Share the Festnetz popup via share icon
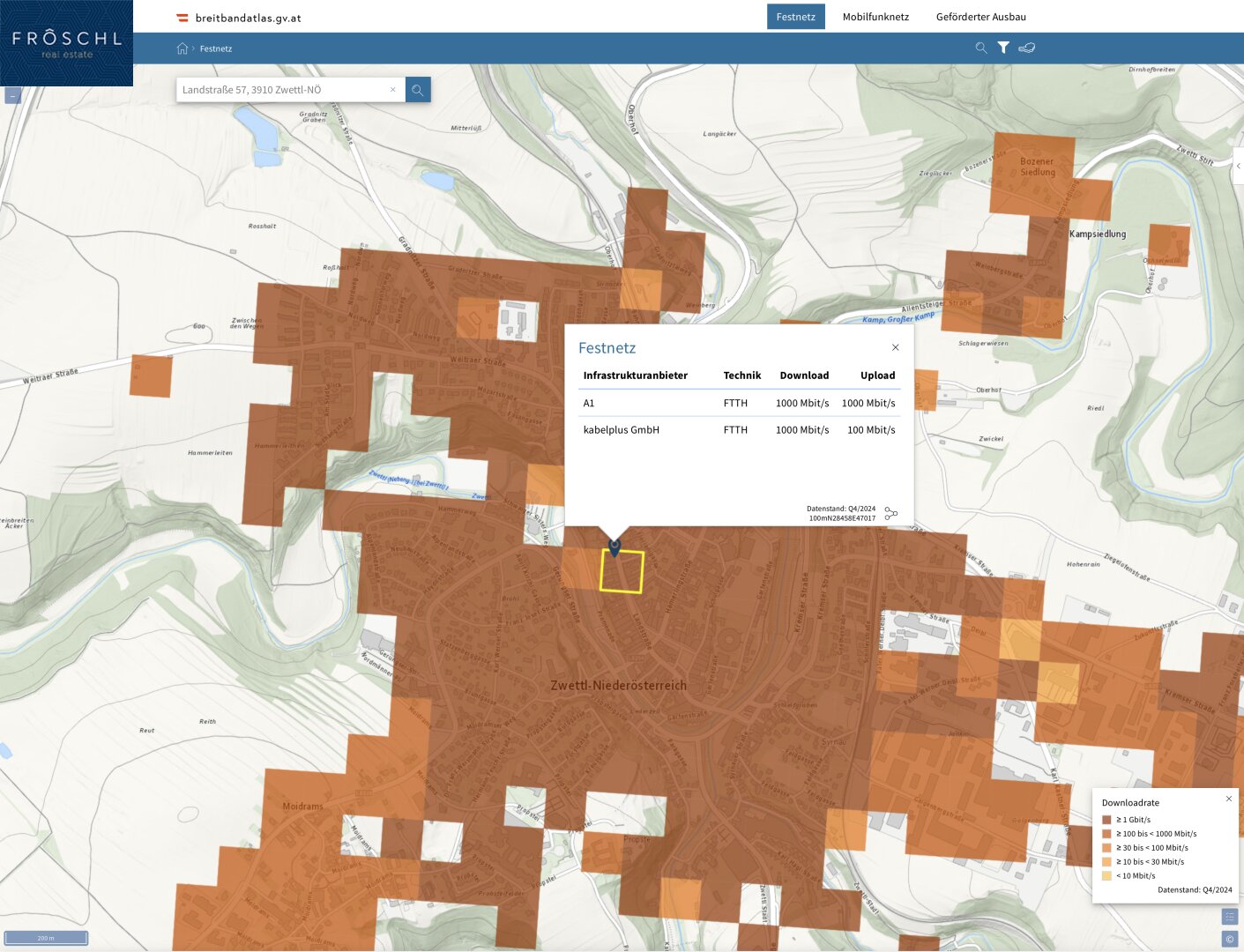This screenshot has width=1244, height=952. click(x=890, y=513)
